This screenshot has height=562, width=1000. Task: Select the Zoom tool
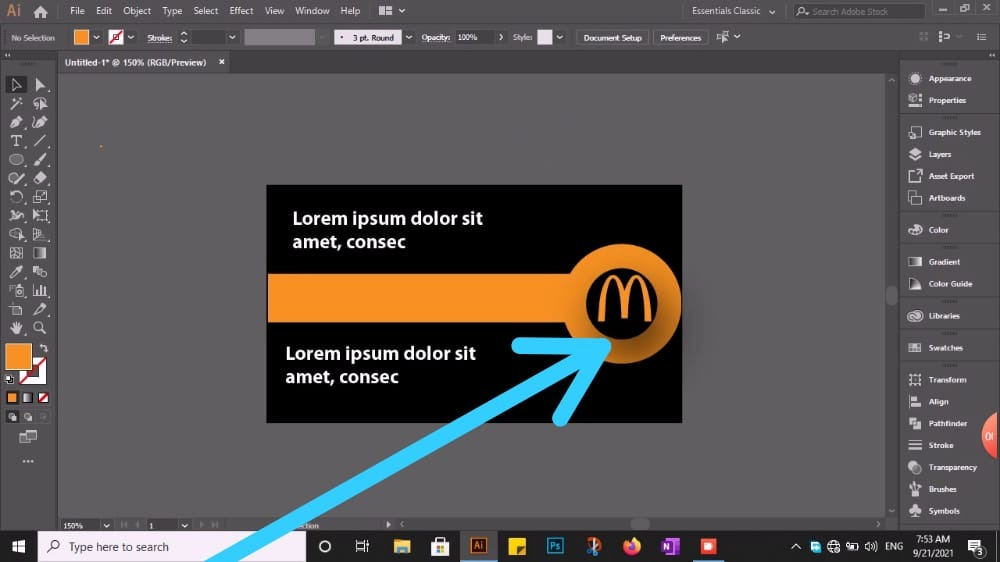click(40, 328)
